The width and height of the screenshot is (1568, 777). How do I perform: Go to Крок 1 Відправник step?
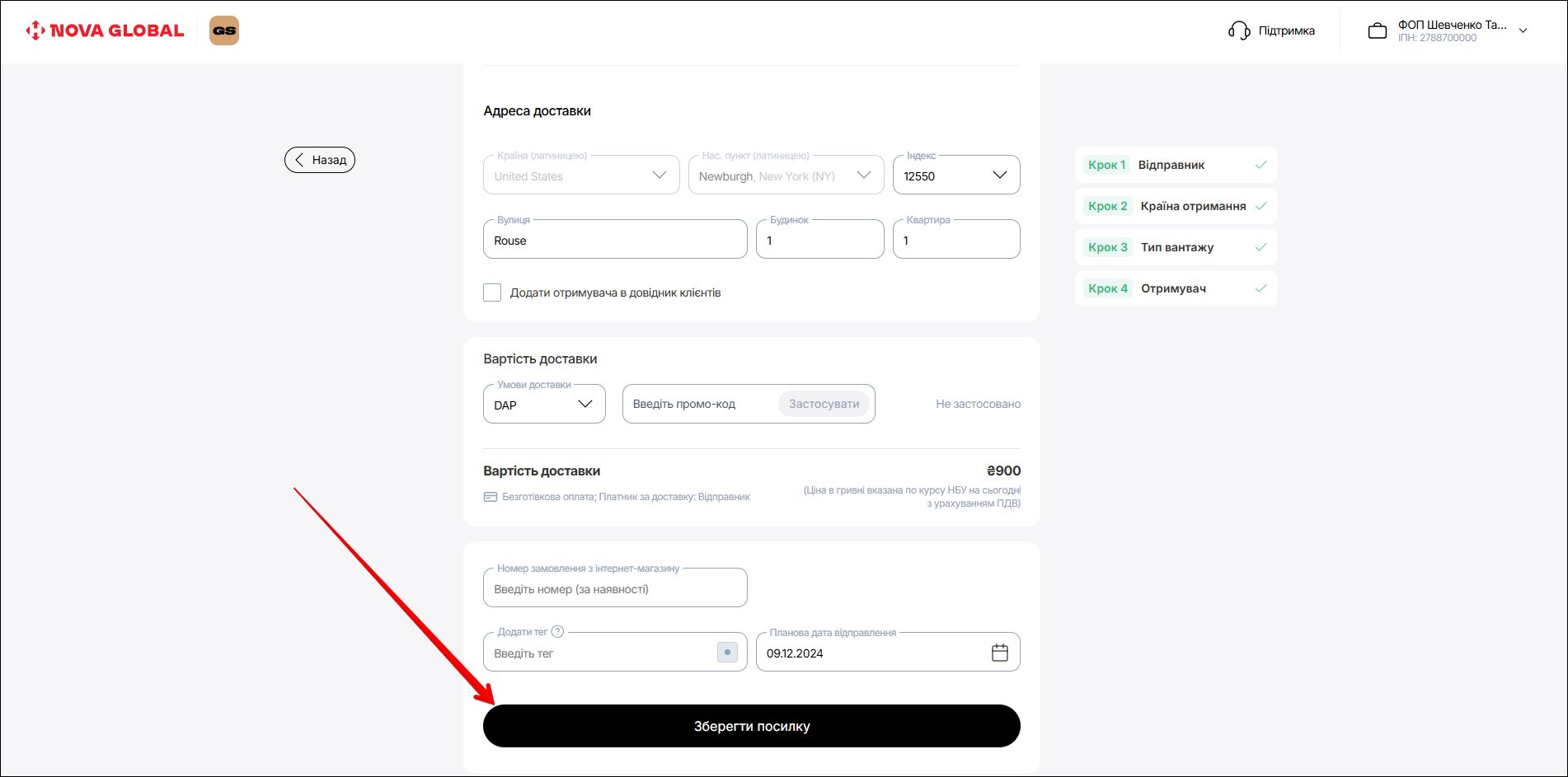pos(1175,165)
